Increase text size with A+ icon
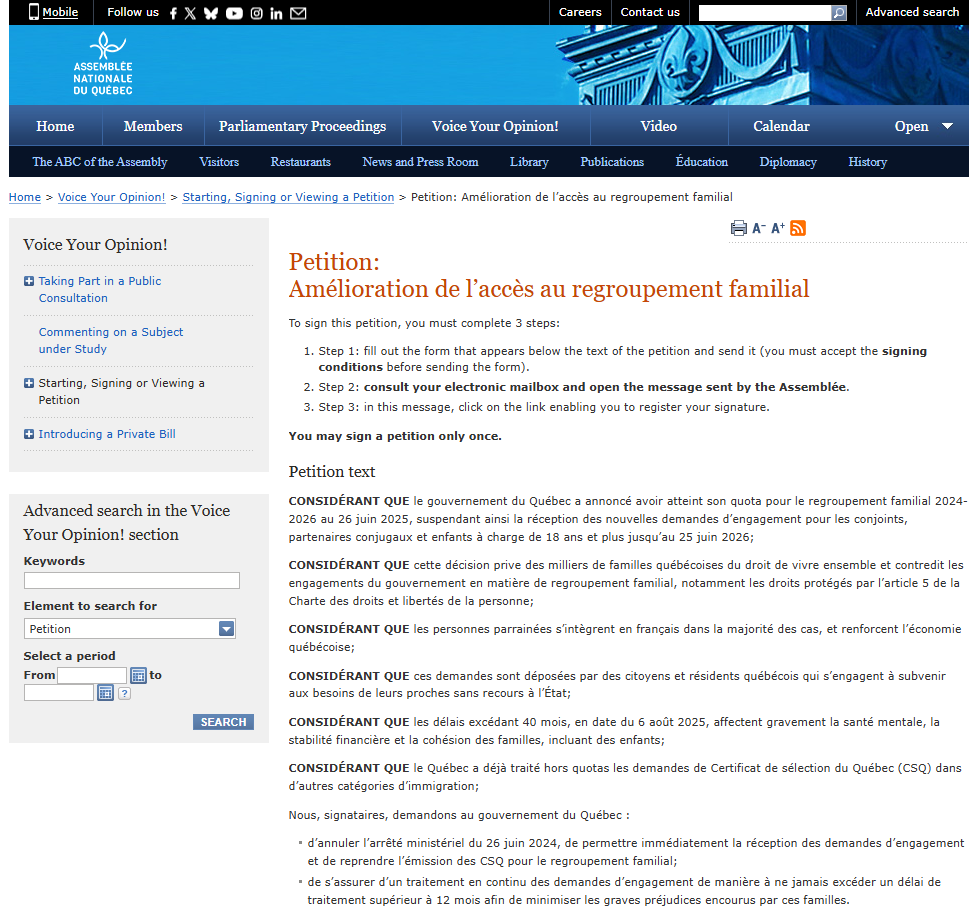 coord(778,228)
